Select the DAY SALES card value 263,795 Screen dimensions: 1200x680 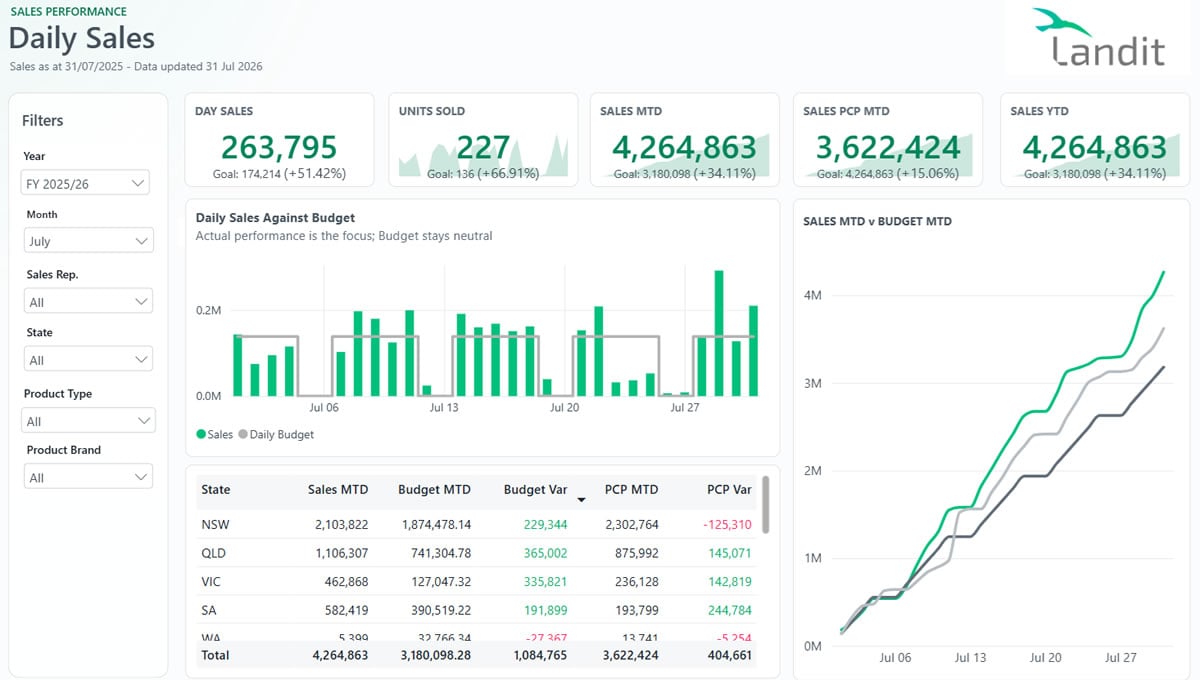pyautogui.click(x=279, y=147)
